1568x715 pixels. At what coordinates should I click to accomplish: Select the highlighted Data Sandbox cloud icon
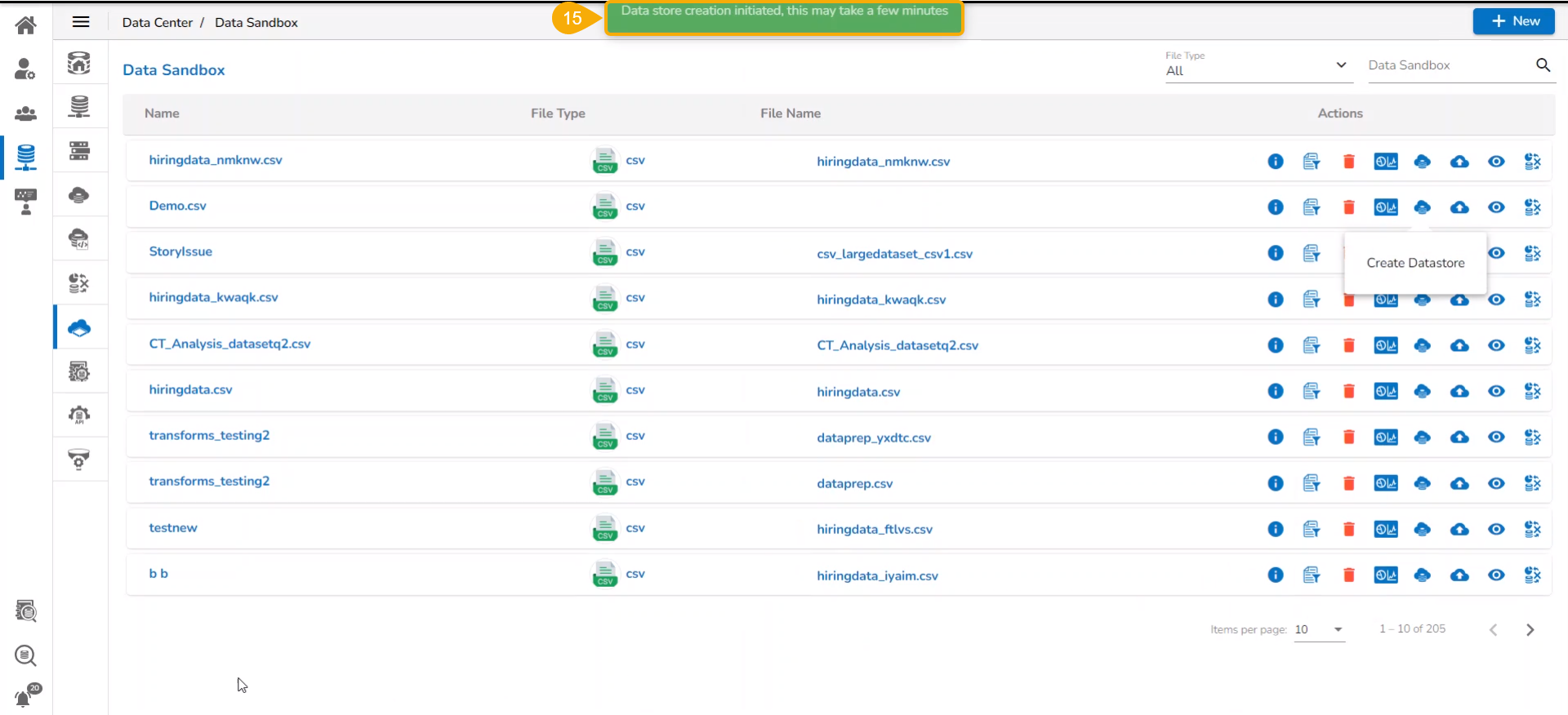click(x=79, y=327)
